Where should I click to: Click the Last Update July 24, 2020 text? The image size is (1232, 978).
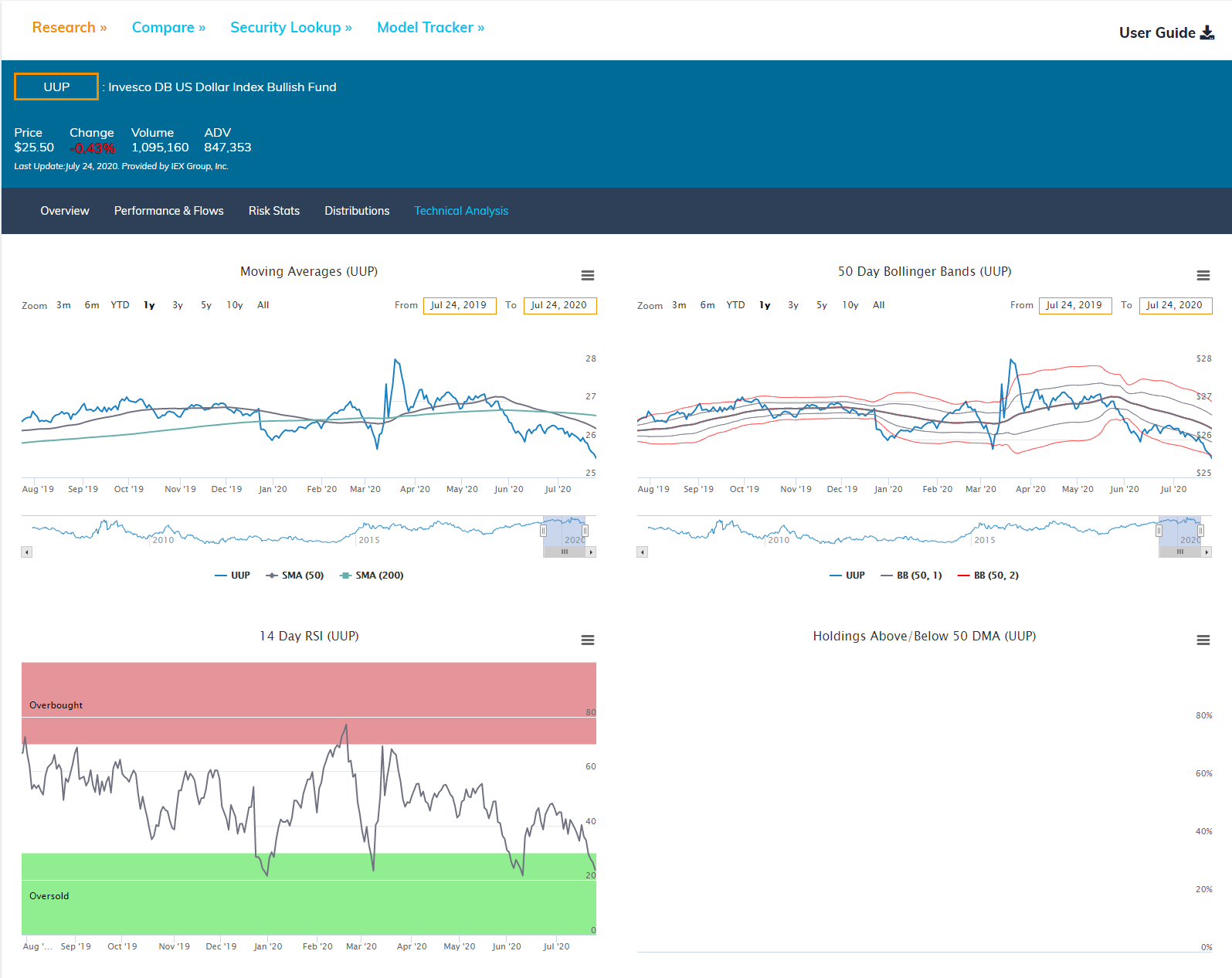121,166
